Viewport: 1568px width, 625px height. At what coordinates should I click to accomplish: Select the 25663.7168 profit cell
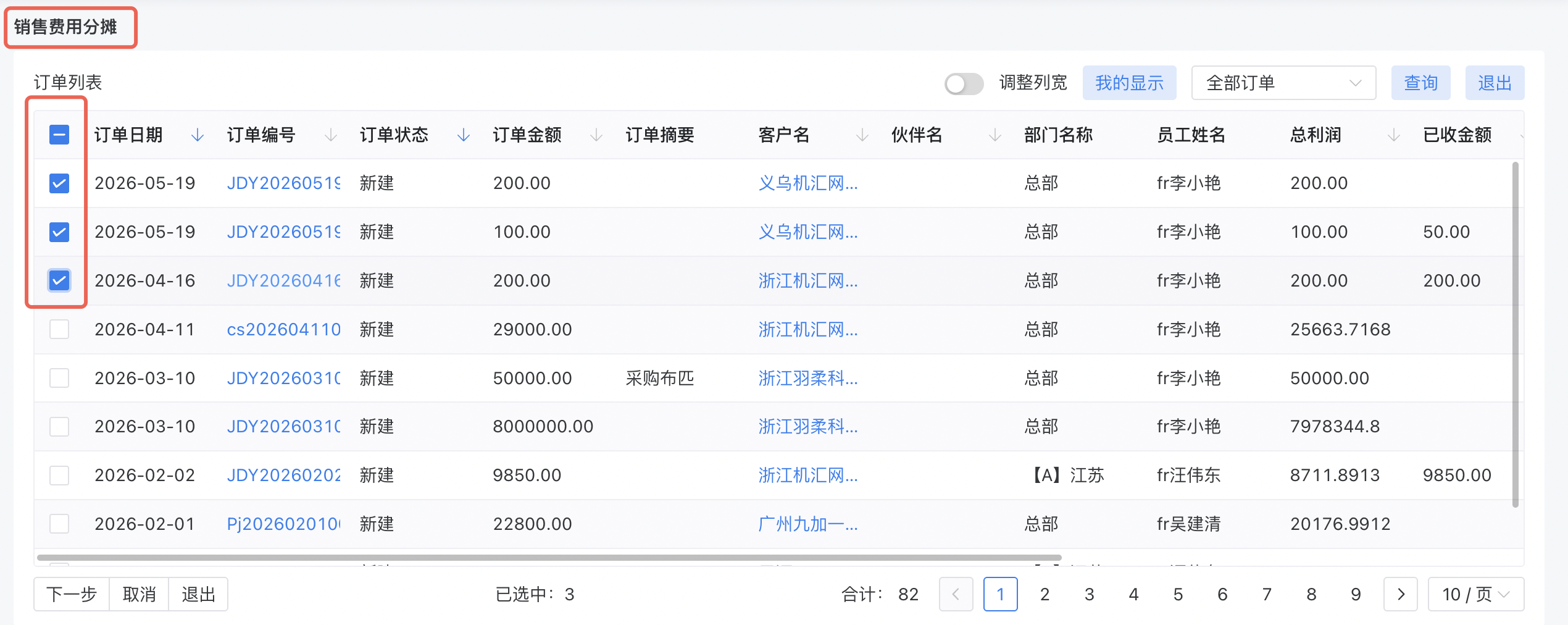coord(1340,329)
